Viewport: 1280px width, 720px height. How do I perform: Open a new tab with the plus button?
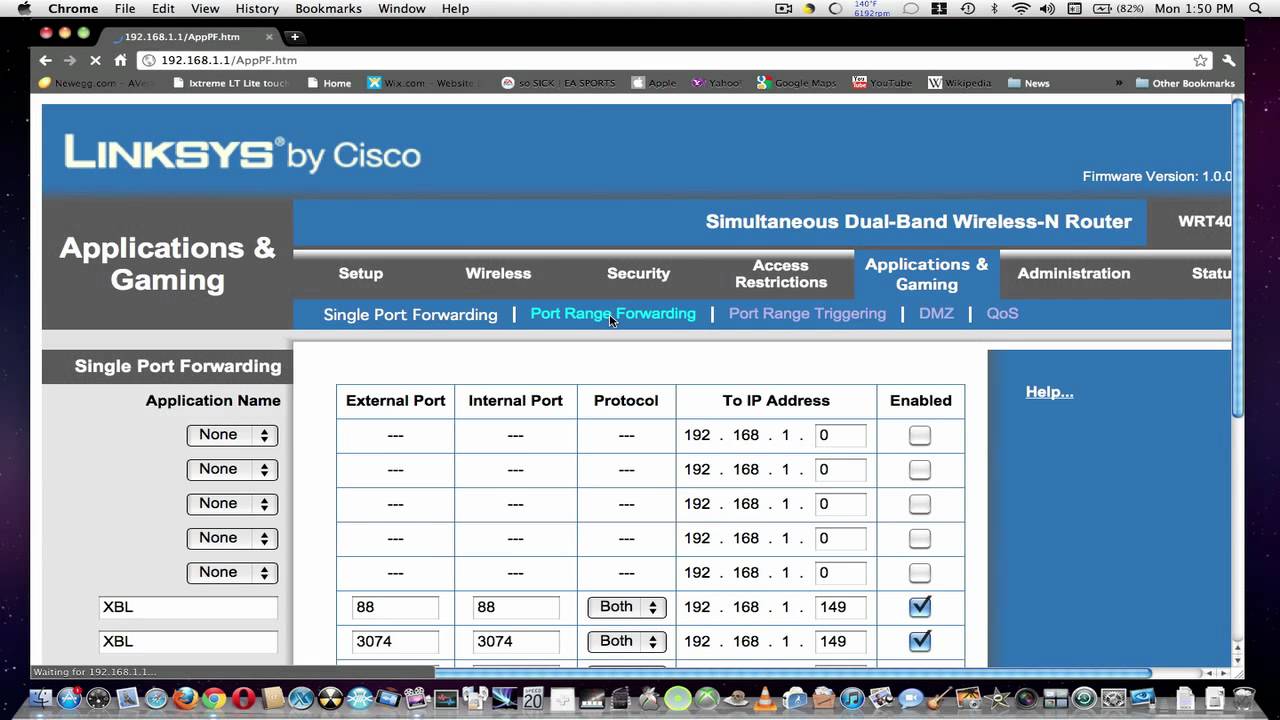[294, 36]
